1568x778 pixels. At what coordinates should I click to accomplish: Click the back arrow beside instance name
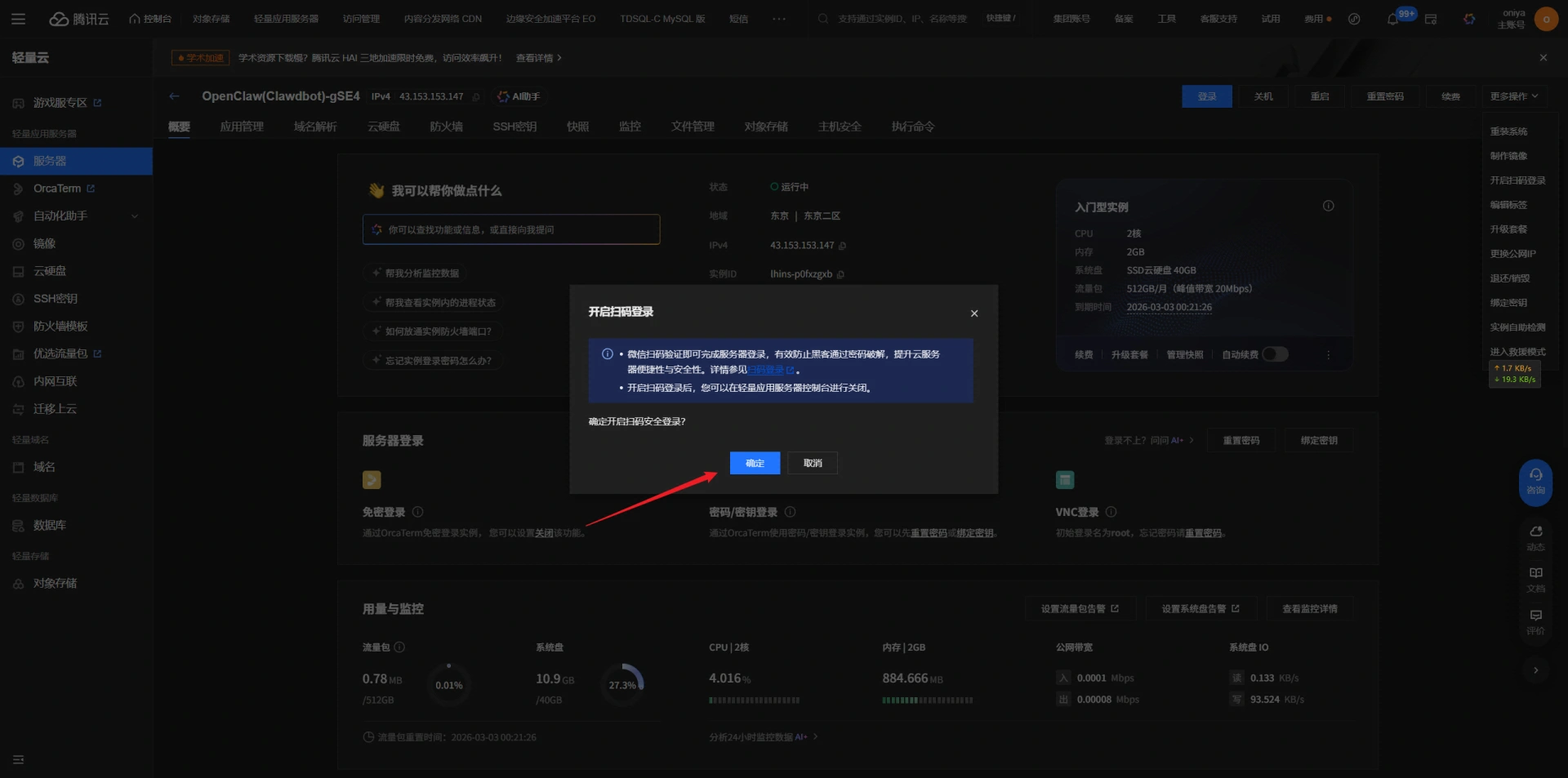(x=174, y=96)
